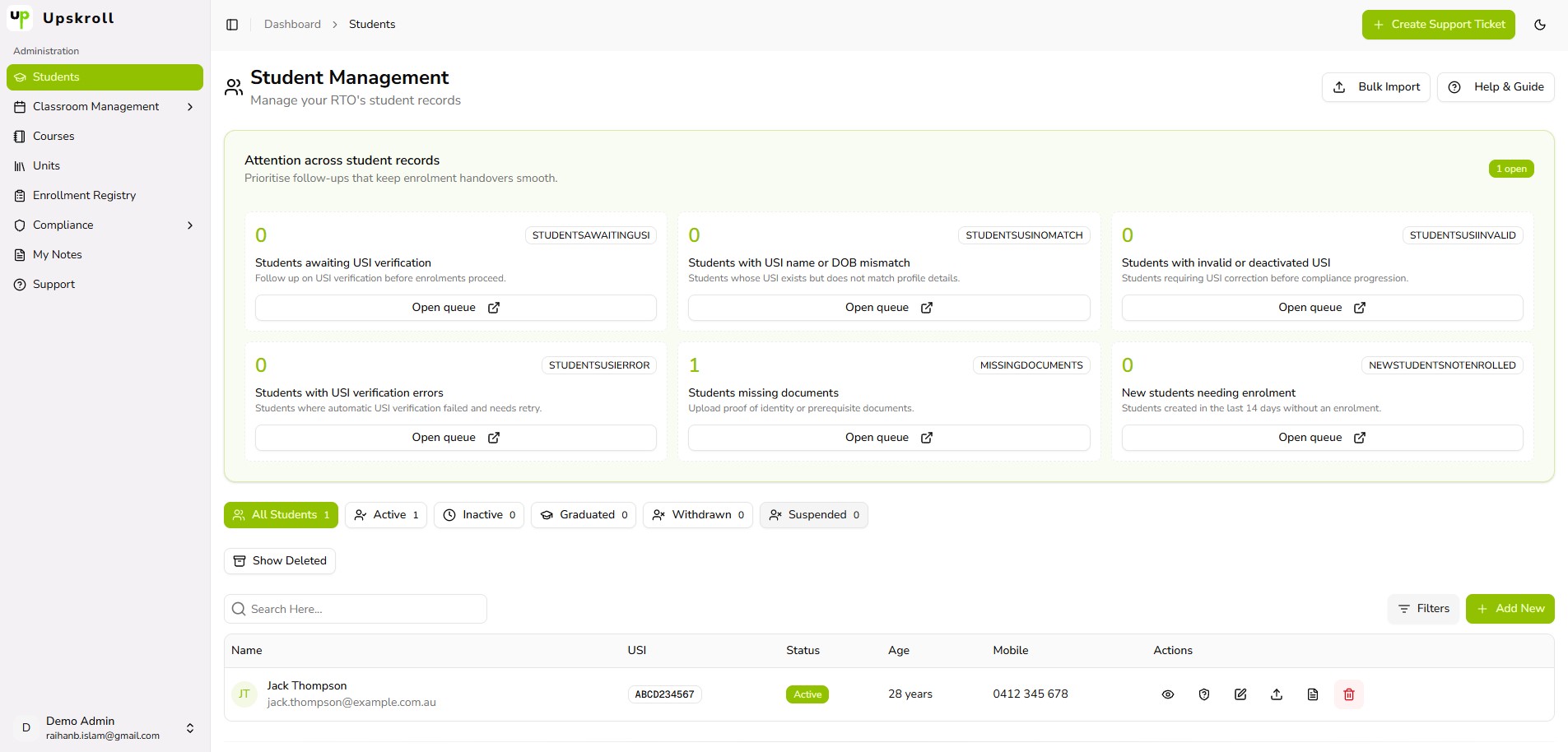Open Jack Thompson's documents file icon
This screenshot has width=1568, height=752.
pos(1313,694)
